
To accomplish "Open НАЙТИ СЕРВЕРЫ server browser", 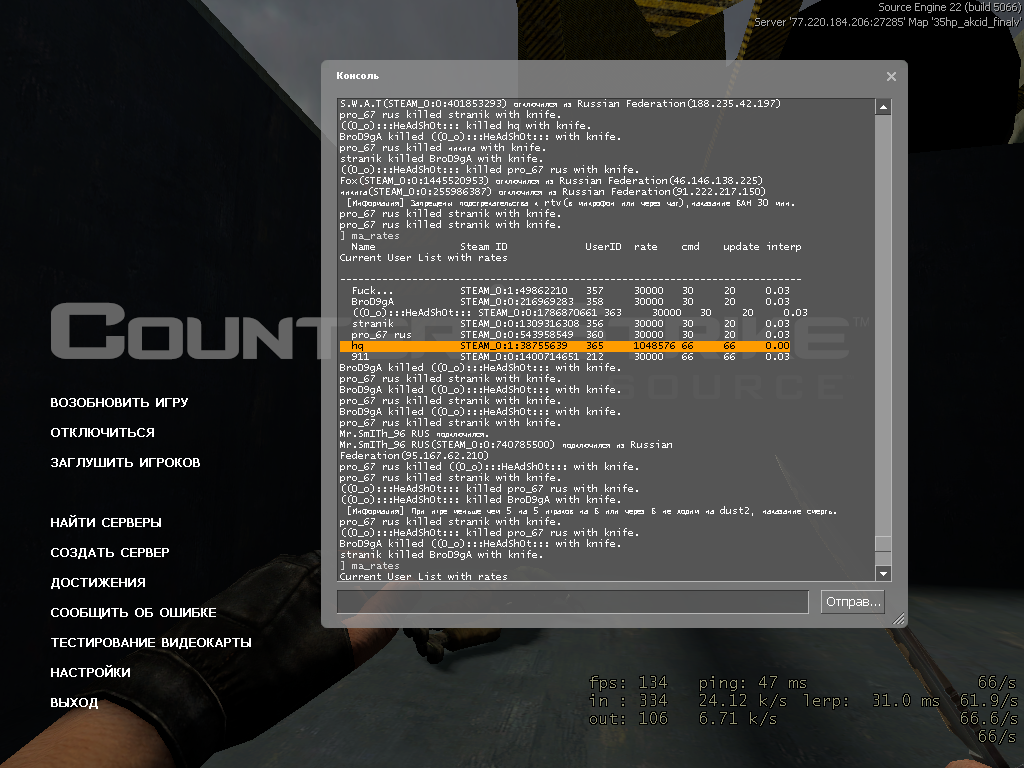I will tap(106, 522).
